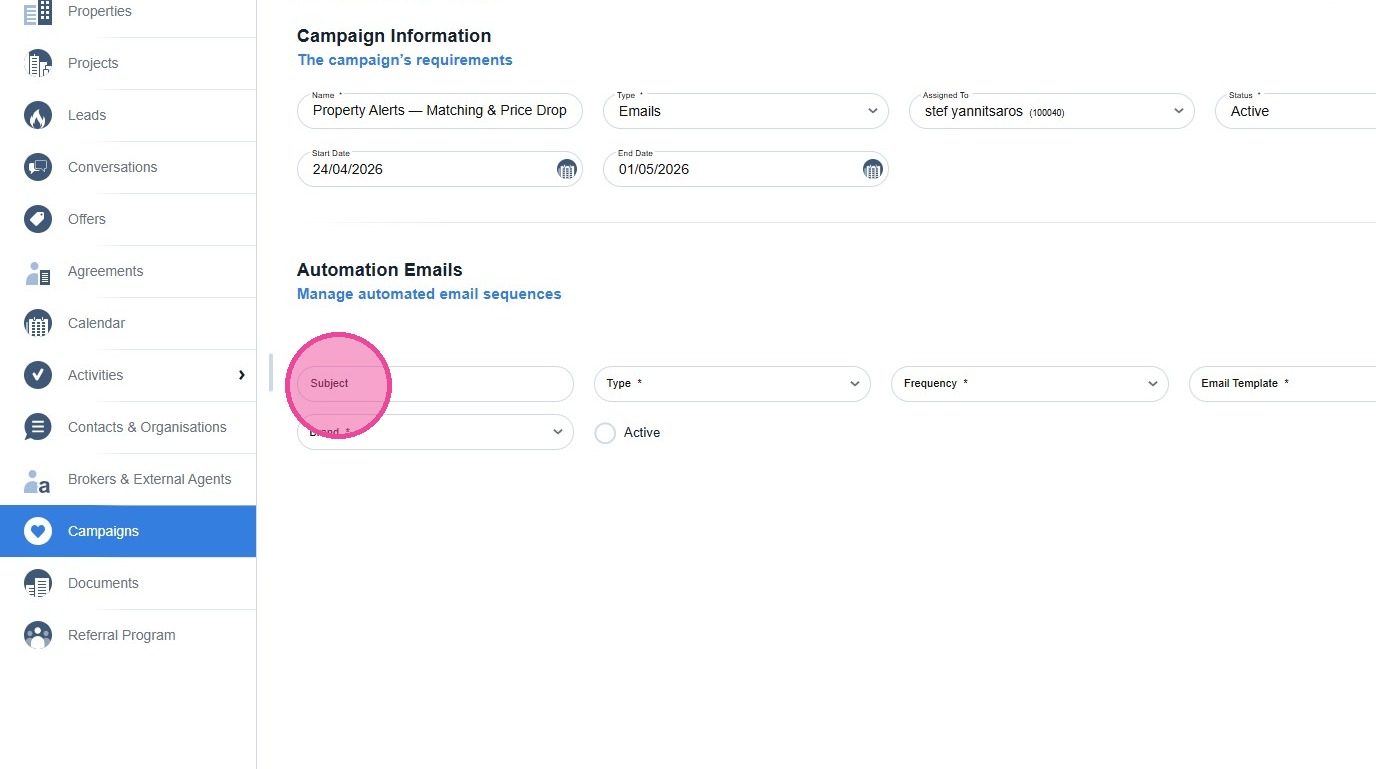Open Agreements from the sidebar

105,271
